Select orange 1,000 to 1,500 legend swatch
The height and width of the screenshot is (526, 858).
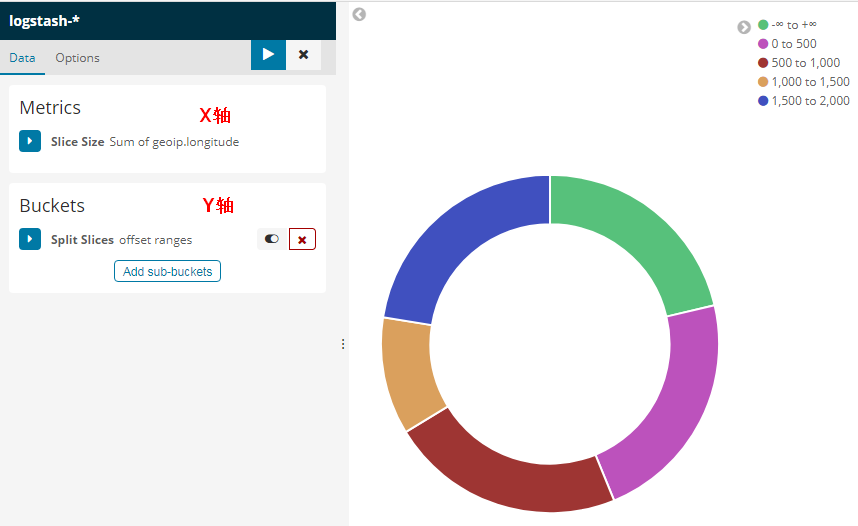click(763, 82)
